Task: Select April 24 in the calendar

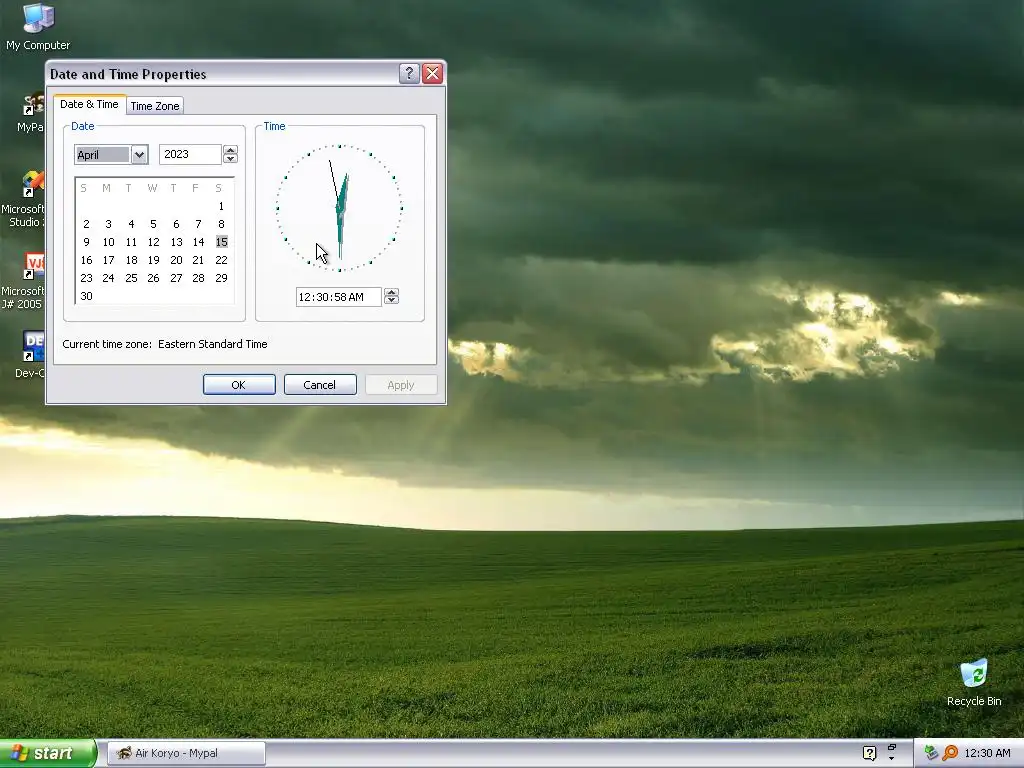Action: (x=108, y=278)
